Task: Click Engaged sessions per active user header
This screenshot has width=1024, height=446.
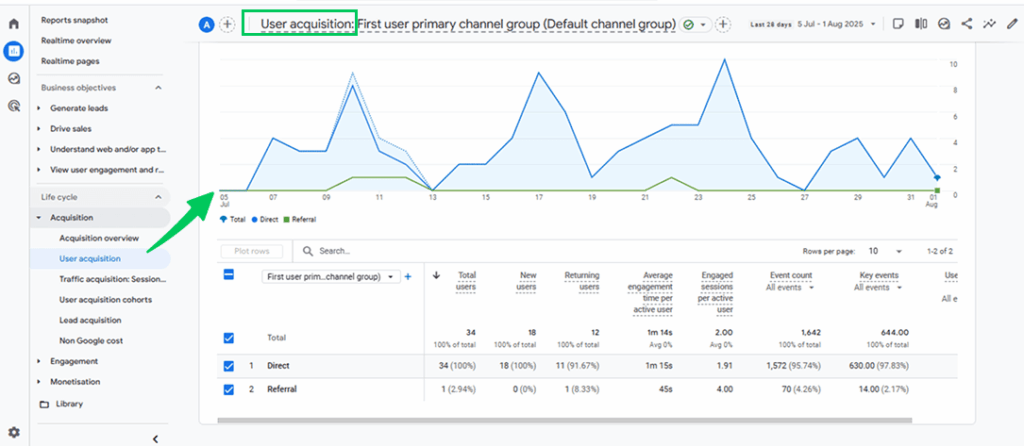Action: coord(716,293)
